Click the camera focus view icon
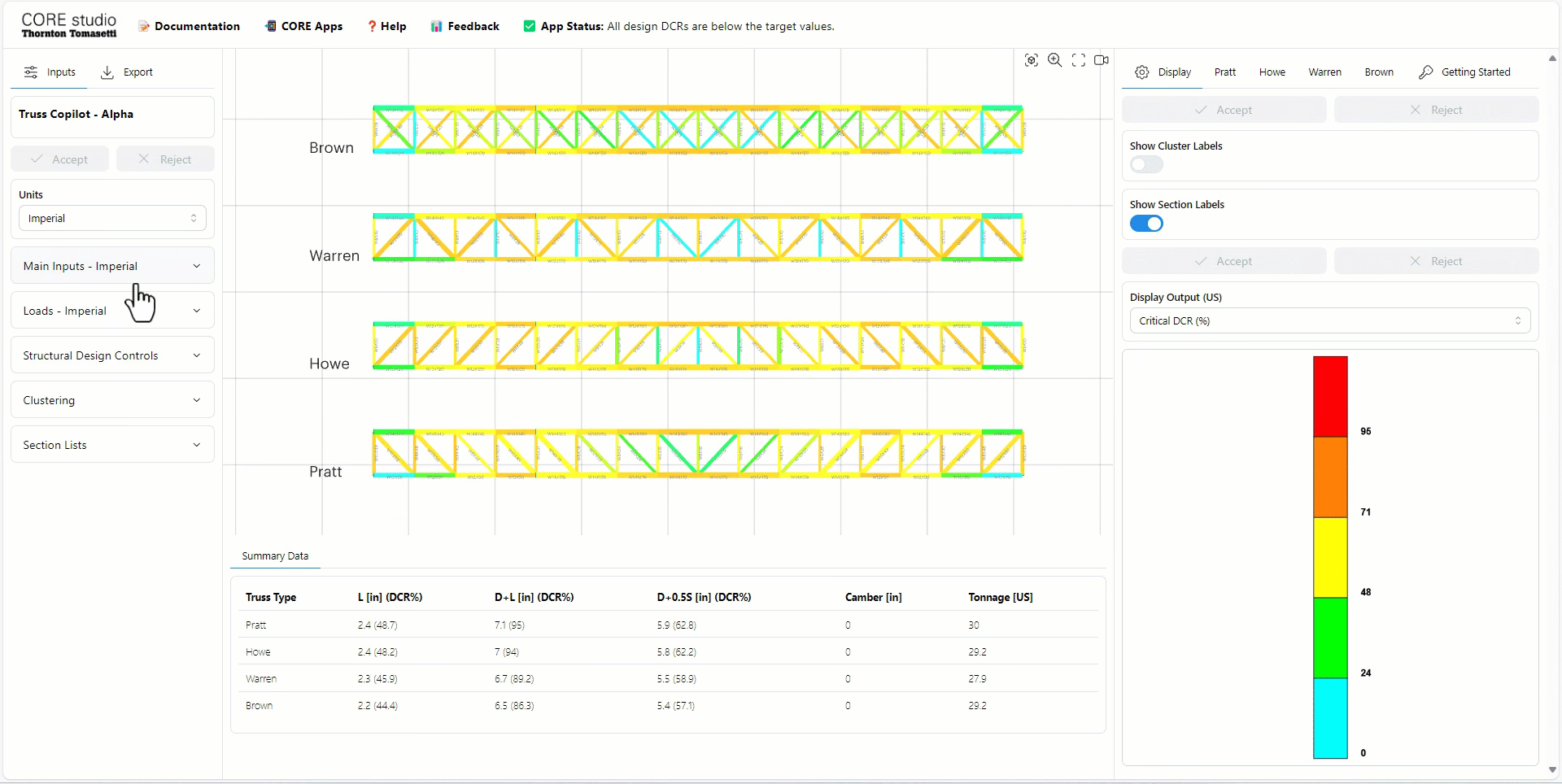This screenshot has height=784, width=1562. [1031, 60]
